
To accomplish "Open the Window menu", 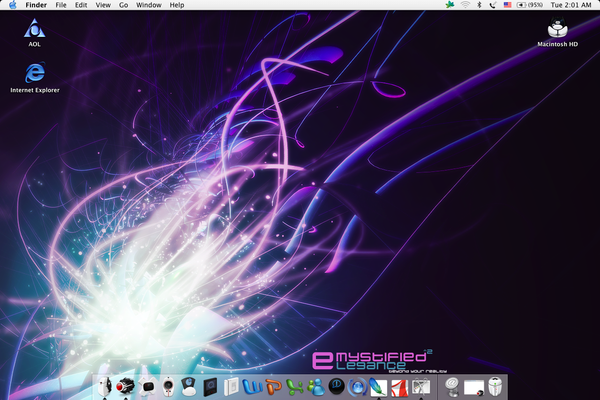I will pyautogui.click(x=148, y=5).
